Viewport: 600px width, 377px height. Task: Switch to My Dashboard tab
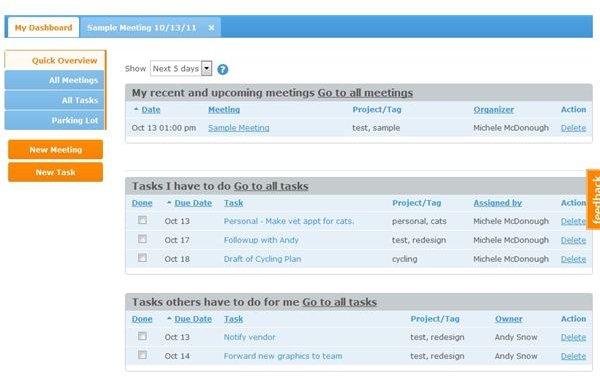(x=43, y=28)
